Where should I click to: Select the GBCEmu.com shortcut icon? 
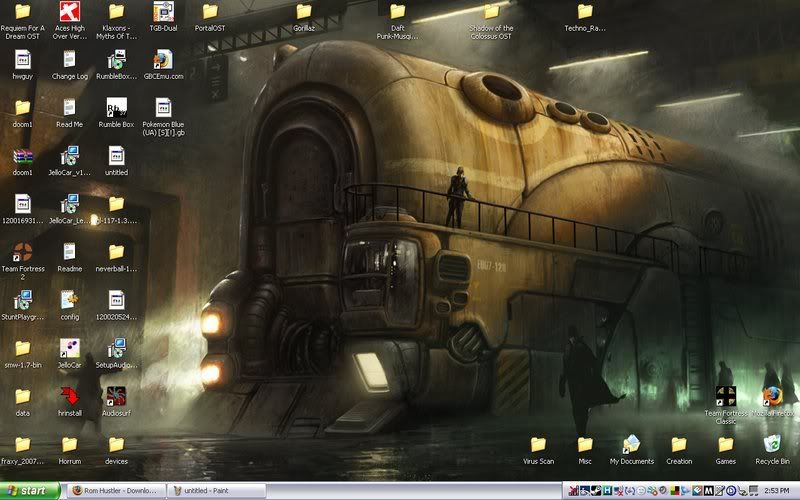tap(163, 60)
